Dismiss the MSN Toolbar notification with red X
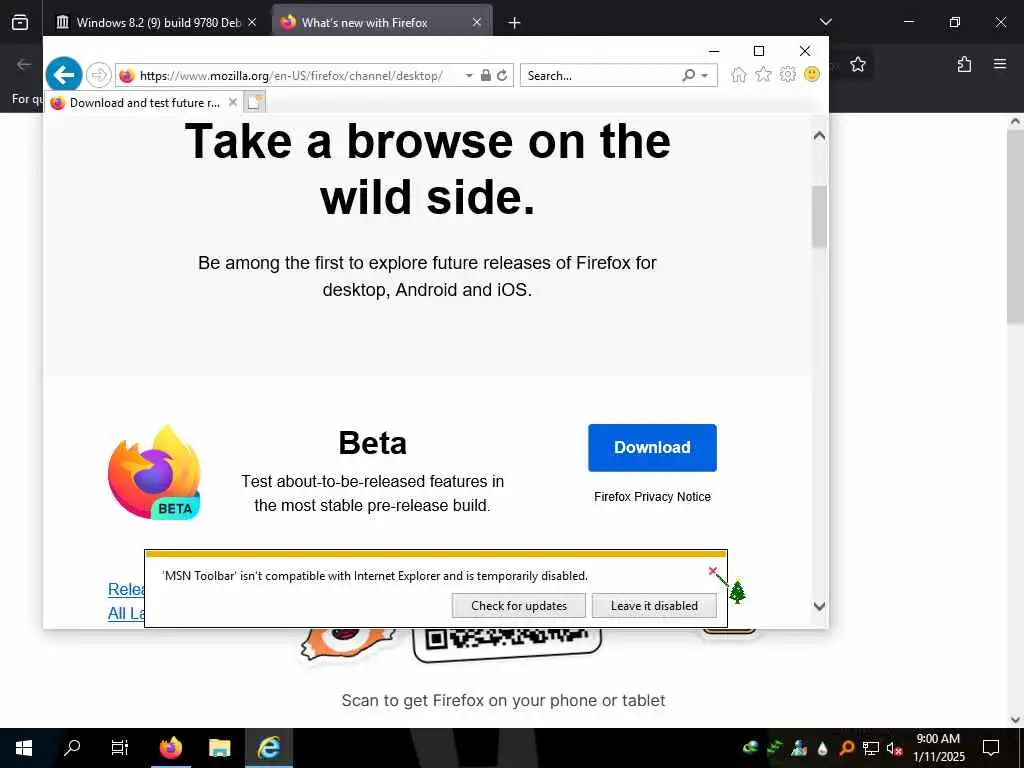 pos(712,571)
